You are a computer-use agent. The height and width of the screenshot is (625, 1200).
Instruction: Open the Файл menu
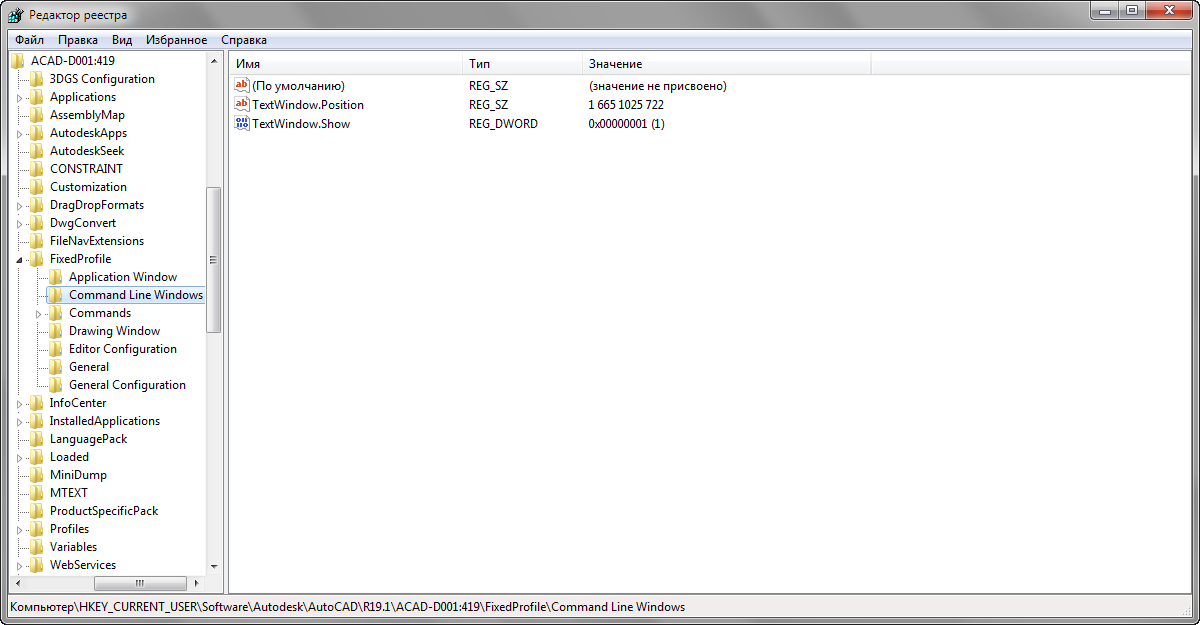point(29,40)
